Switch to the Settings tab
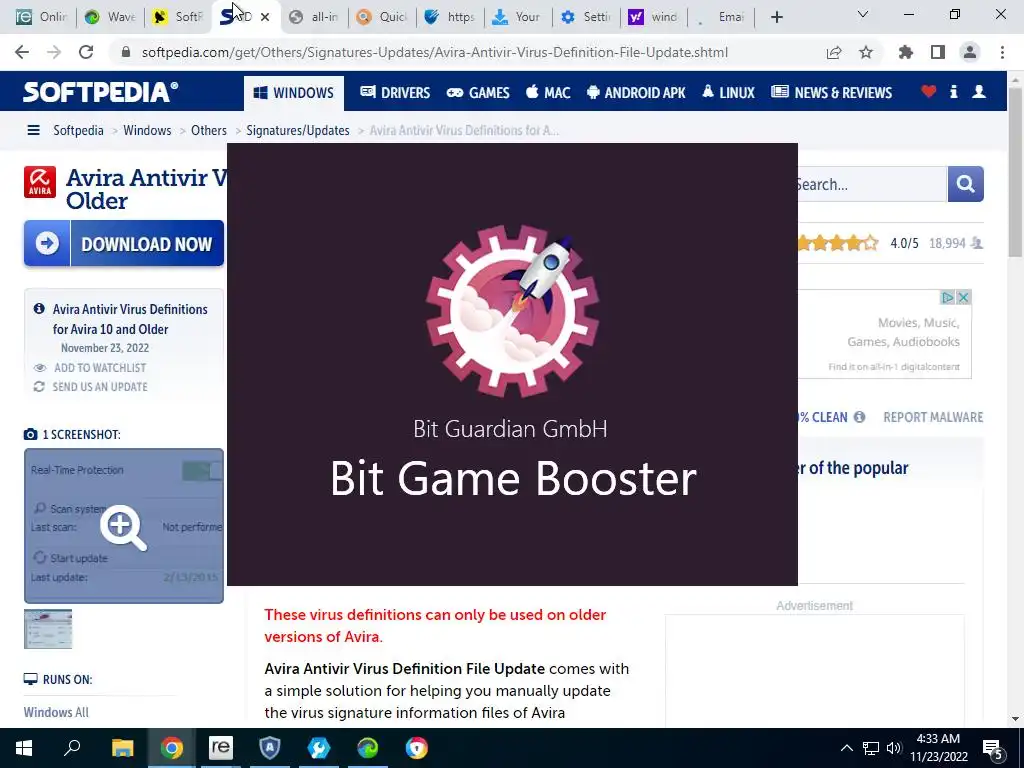The image size is (1024, 768). tap(586, 17)
